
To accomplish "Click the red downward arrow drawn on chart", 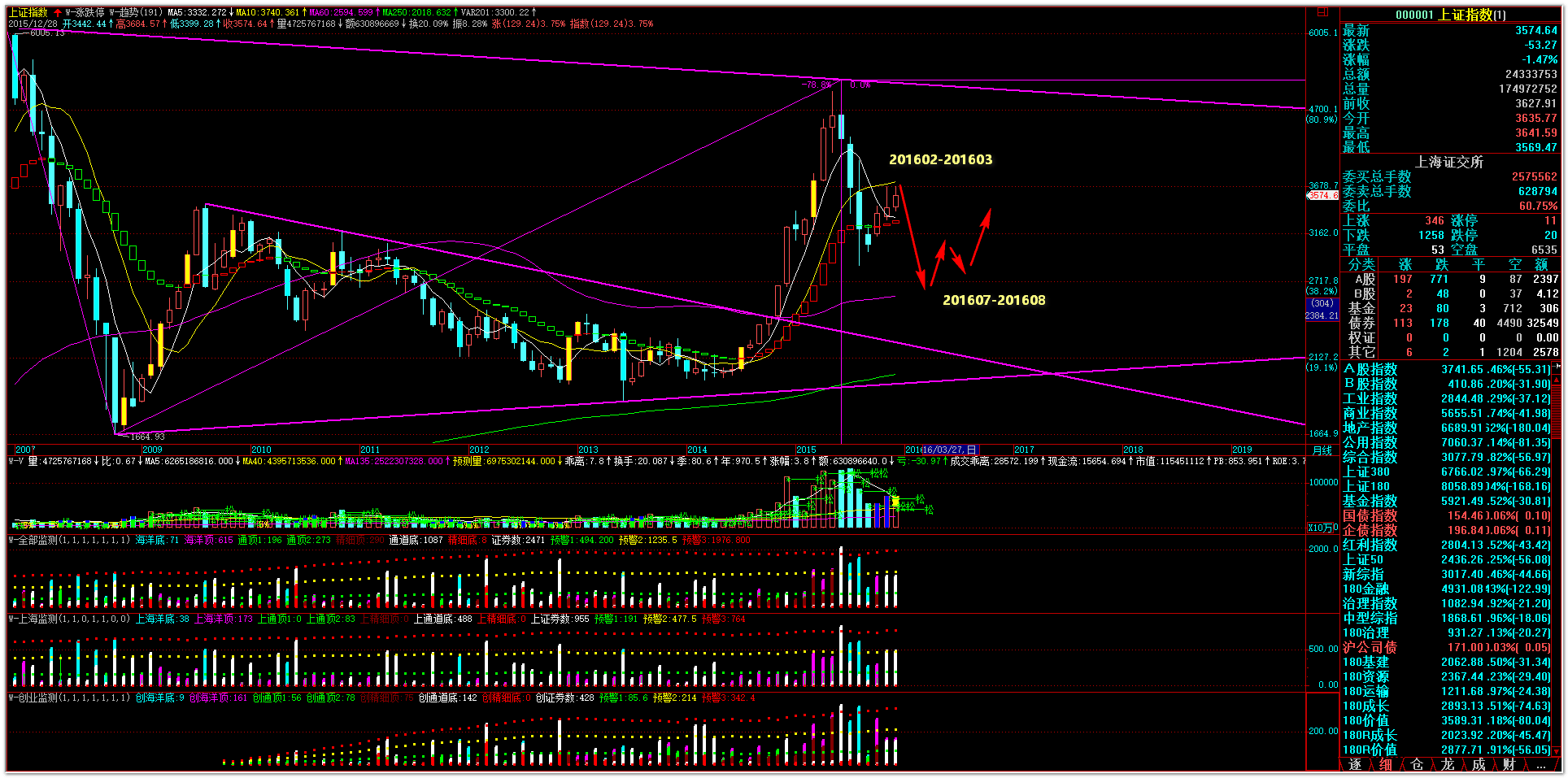I will click(x=912, y=236).
